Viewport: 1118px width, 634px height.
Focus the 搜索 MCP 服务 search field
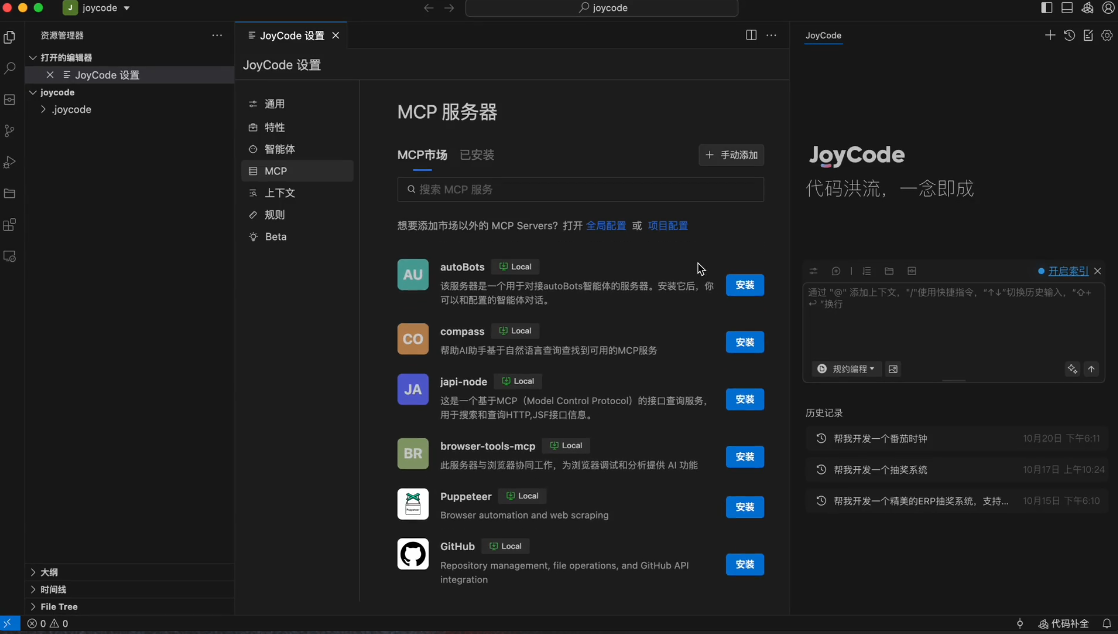pos(580,190)
